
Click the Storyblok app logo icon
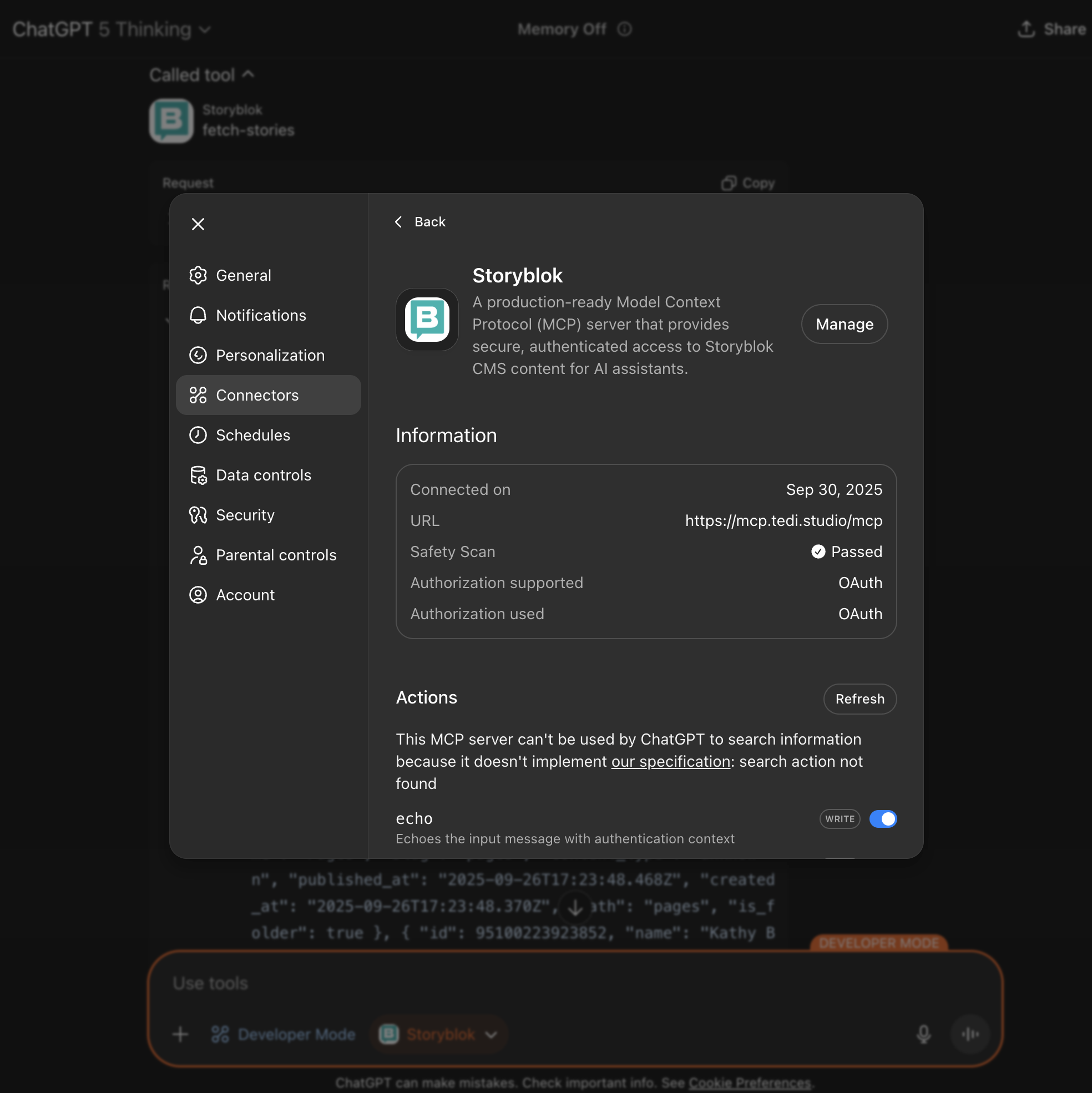coord(427,320)
